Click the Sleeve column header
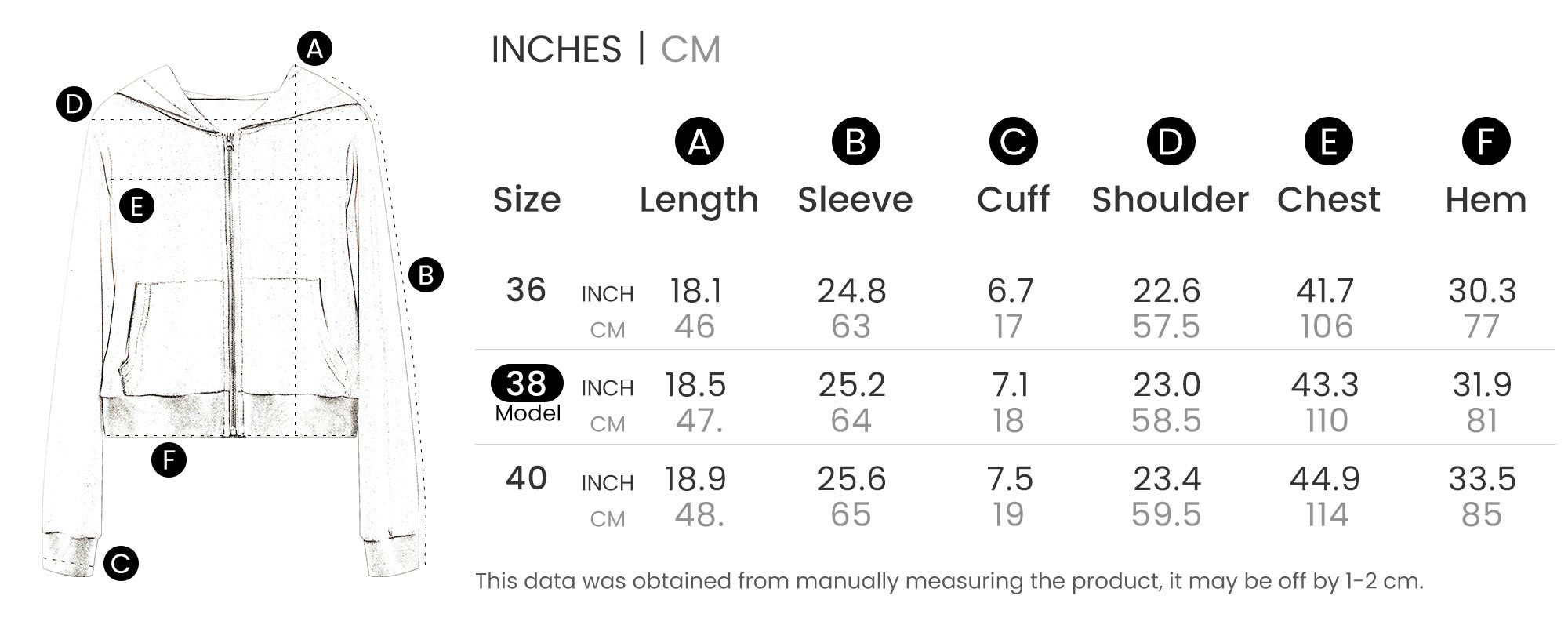Viewport: 1568px width, 632px height. tap(855, 200)
